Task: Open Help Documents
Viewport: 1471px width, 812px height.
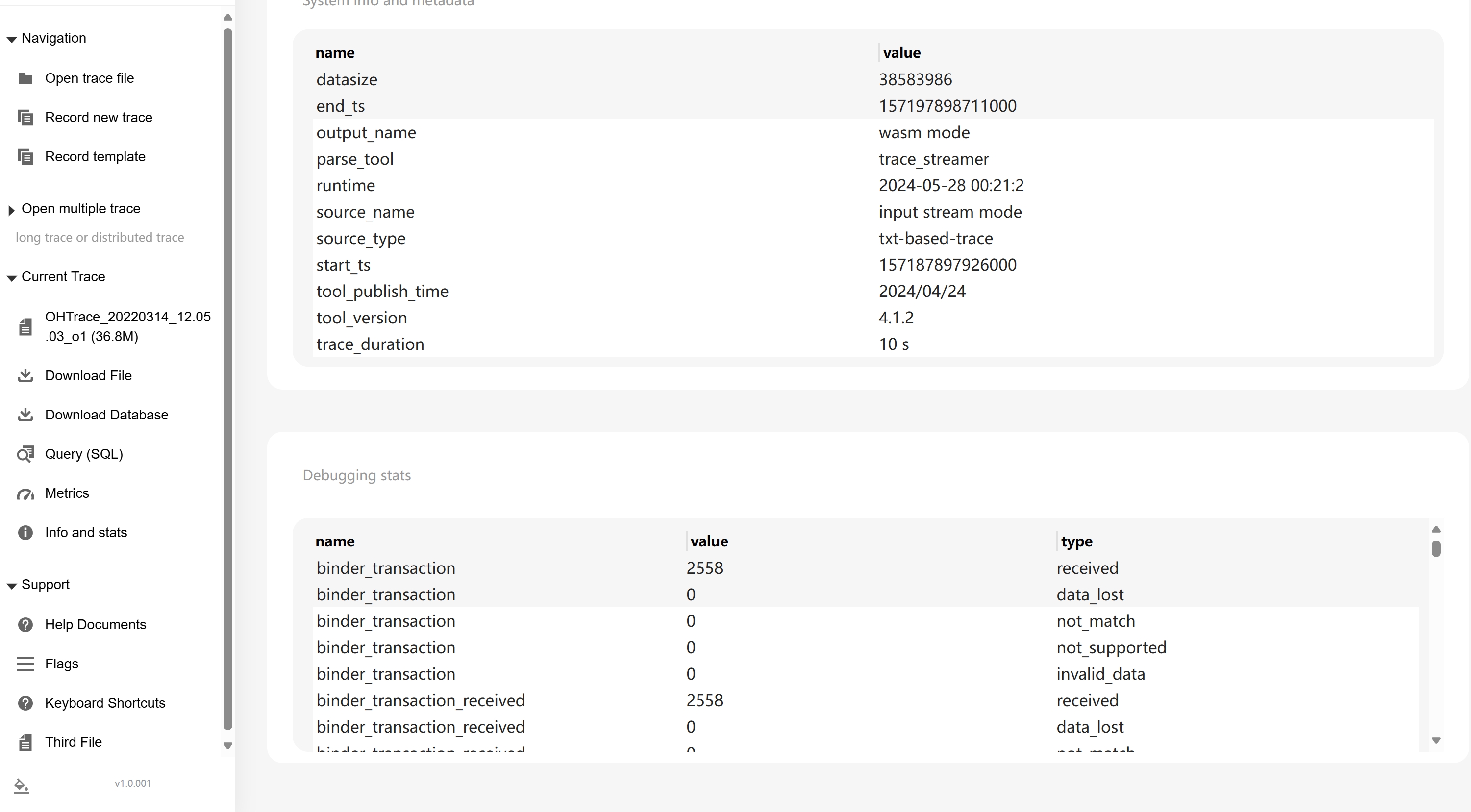Action: point(96,625)
